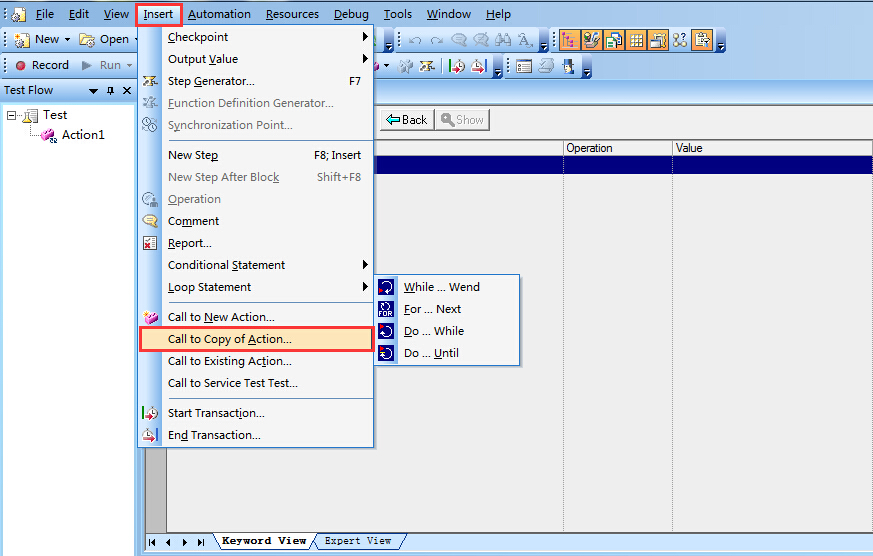Click the Back button
The height and width of the screenshot is (556, 873).
click(x=407, y=120)
